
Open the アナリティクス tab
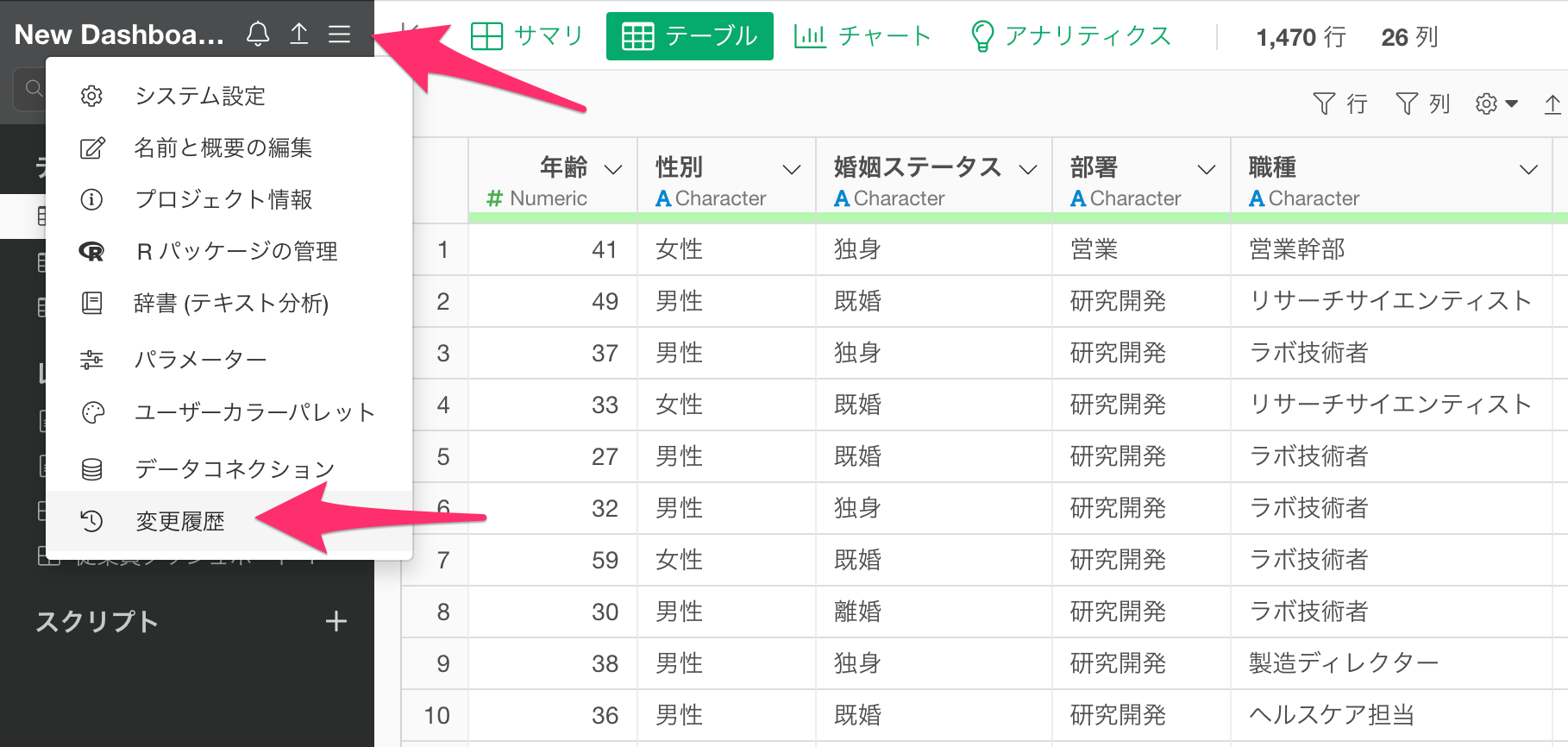point(1070,36)
